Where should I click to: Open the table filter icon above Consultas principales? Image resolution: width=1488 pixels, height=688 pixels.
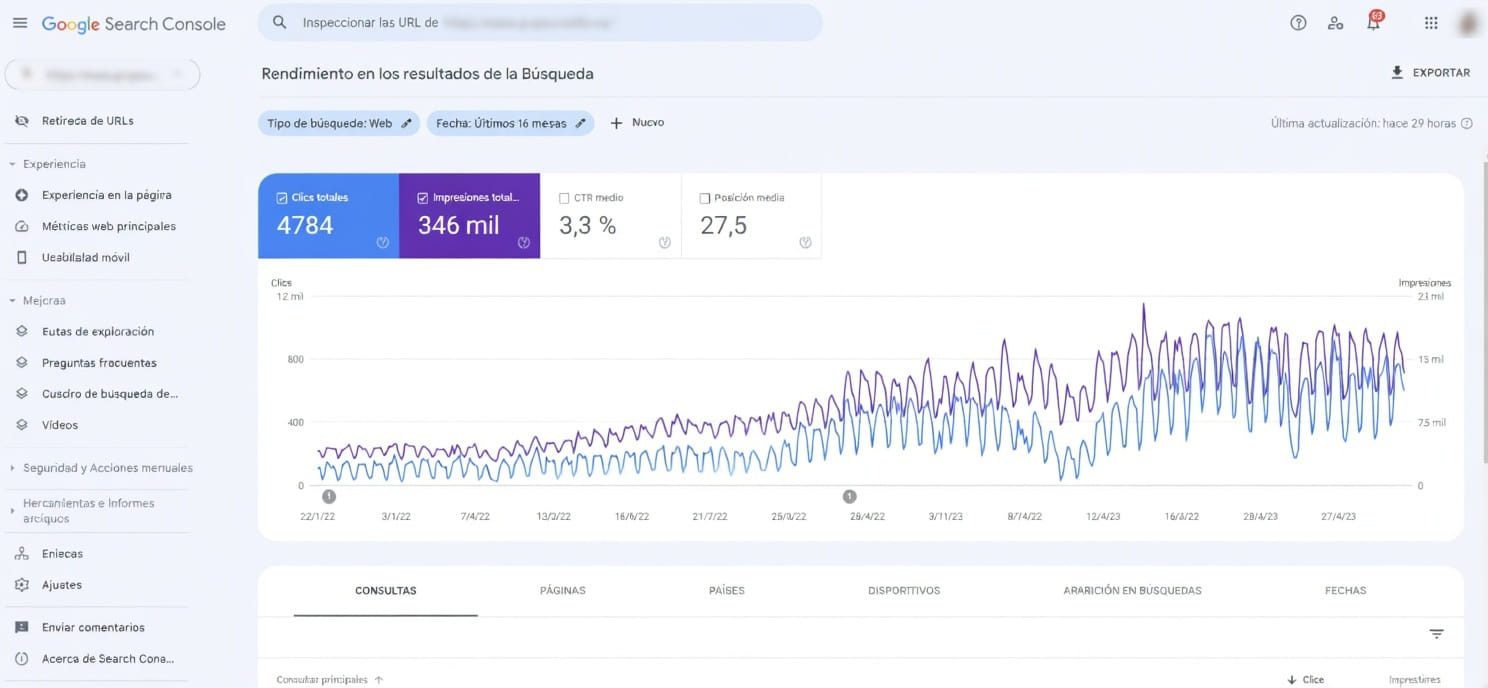pyautogui.click(x=1436, y=633)
